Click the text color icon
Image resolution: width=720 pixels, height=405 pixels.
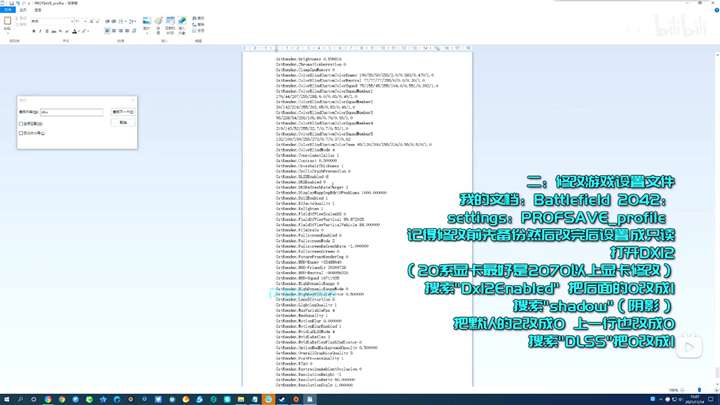click(74, 31)
